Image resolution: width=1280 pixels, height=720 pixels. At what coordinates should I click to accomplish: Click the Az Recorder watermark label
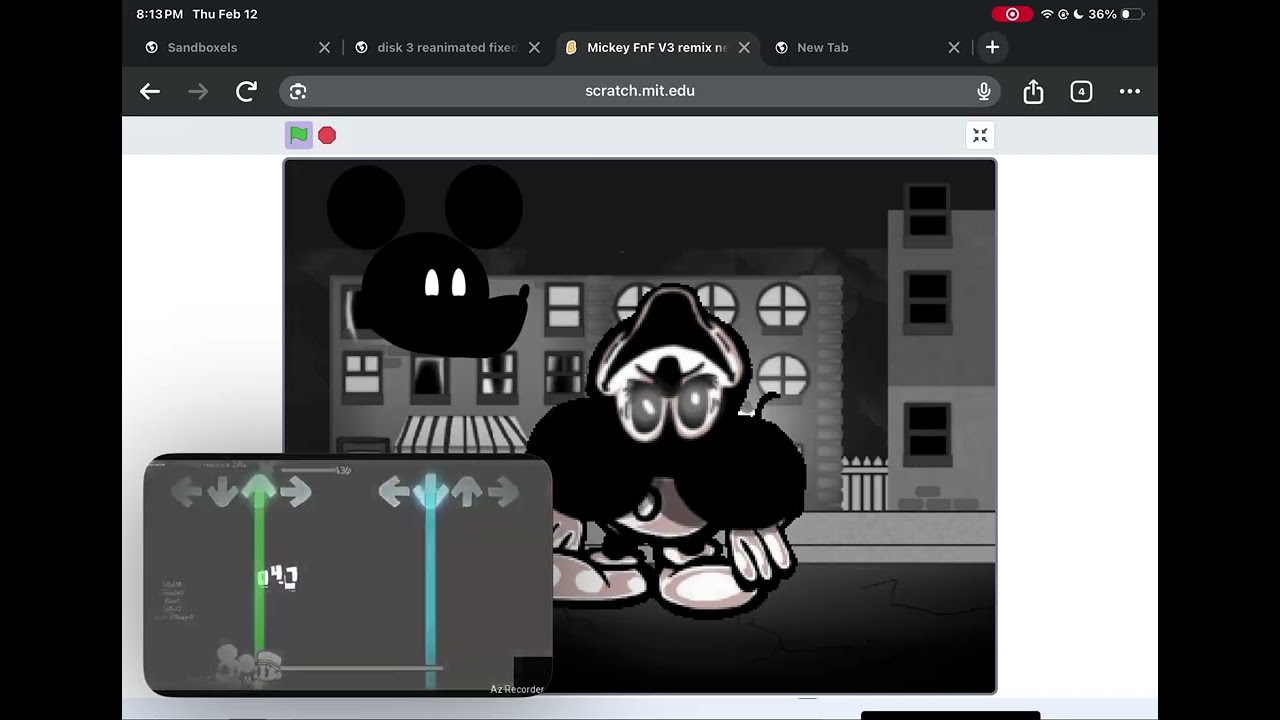pyautogui.click(x=517, y=689)
